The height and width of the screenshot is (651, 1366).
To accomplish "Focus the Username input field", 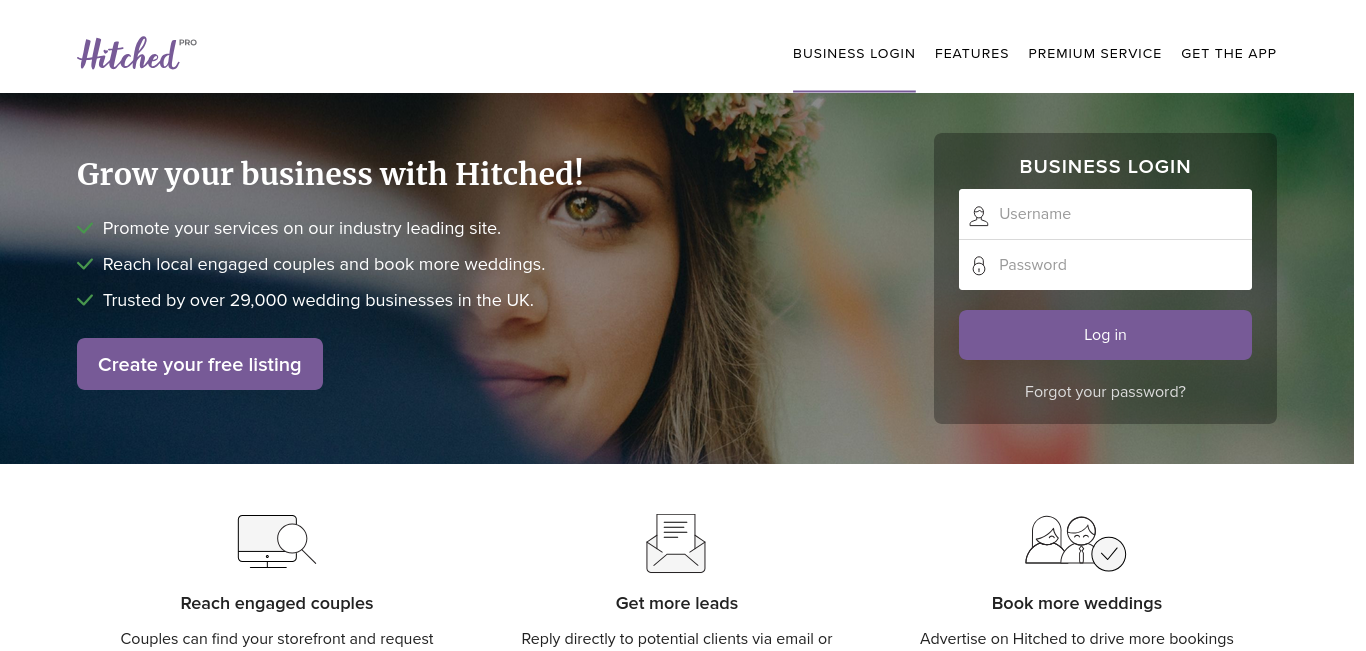I will 1105,214.
